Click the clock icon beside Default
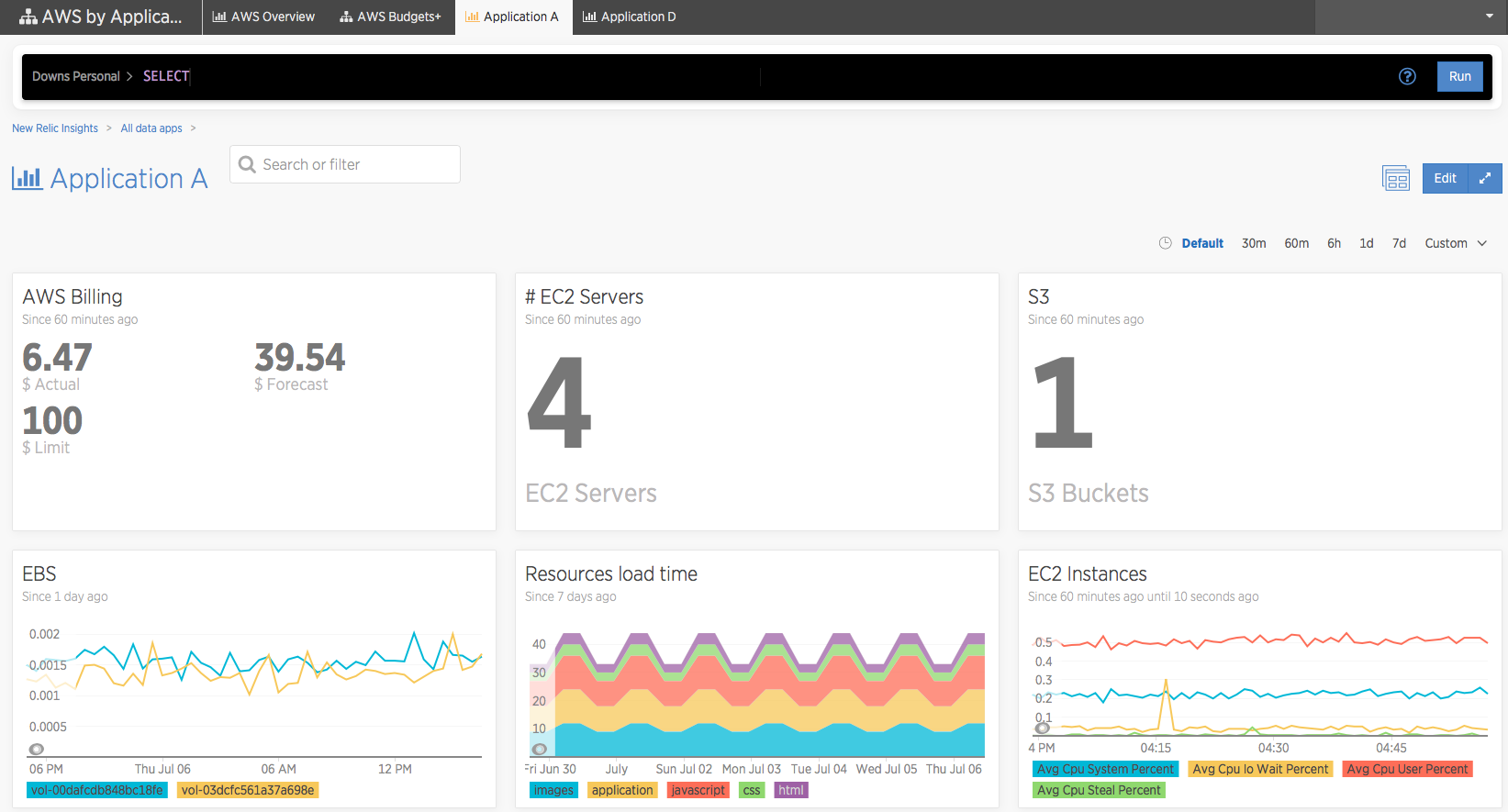Viewport: 1508px width, 812px height. pyautogui.click(x=1165, y=243)
